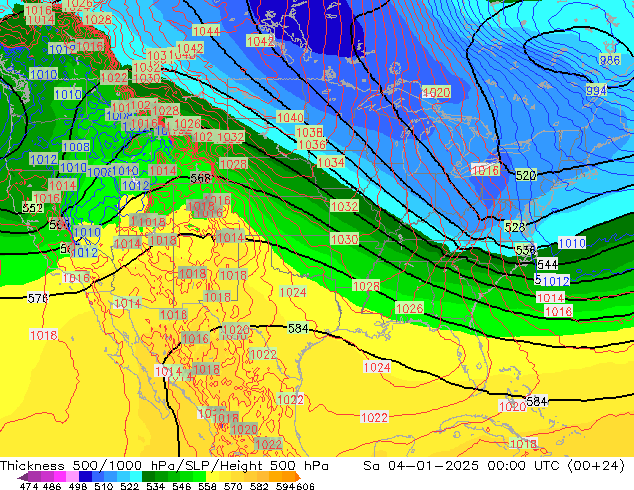This screenshot has width=634, height=490.
Task: Click the legend value 546
Action: (x=182, y=486)
